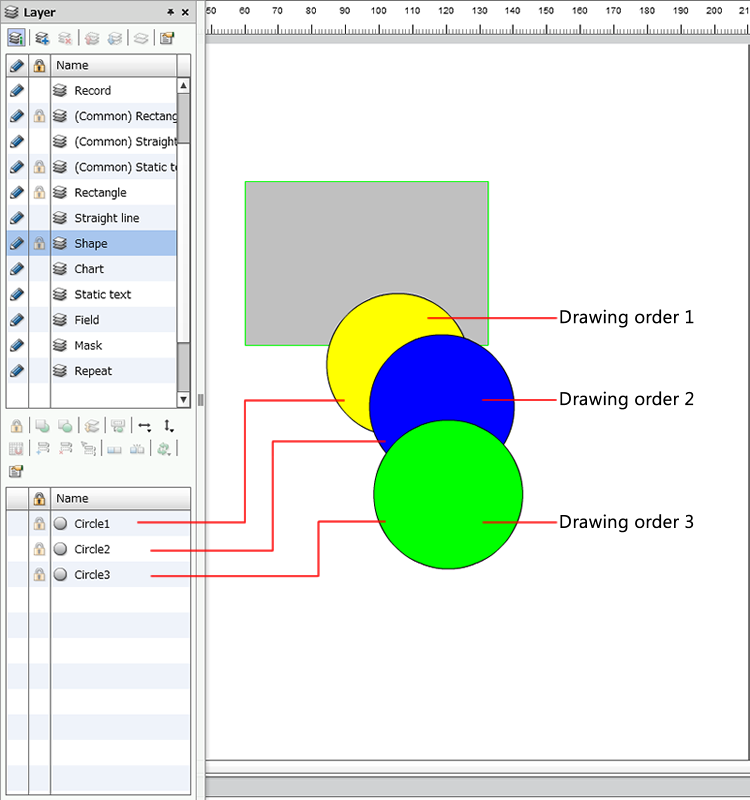Click Name column header in item list
Screen dimensions: 750x800
[x=120, y=498]
